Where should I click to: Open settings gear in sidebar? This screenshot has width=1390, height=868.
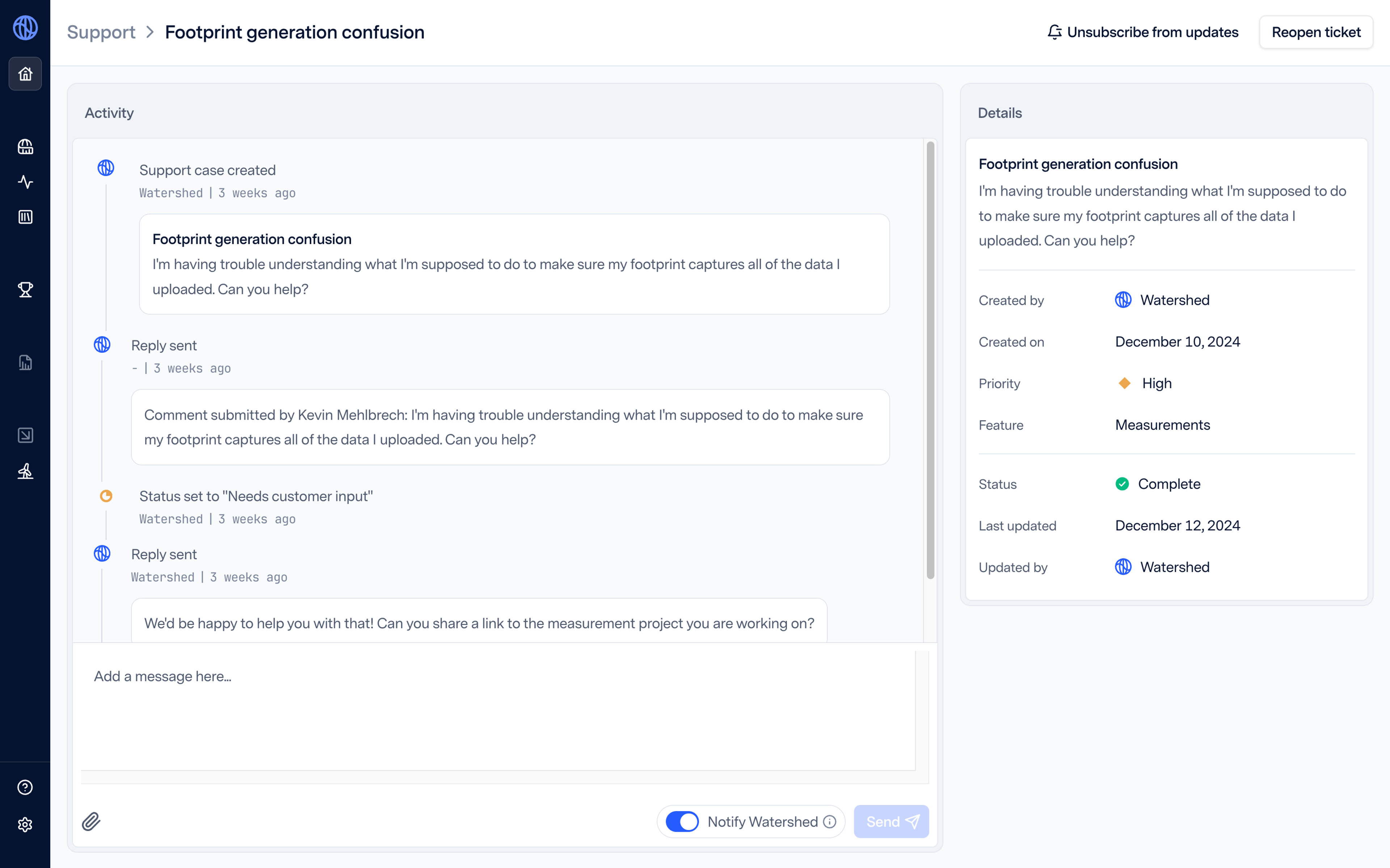[25, 824]
